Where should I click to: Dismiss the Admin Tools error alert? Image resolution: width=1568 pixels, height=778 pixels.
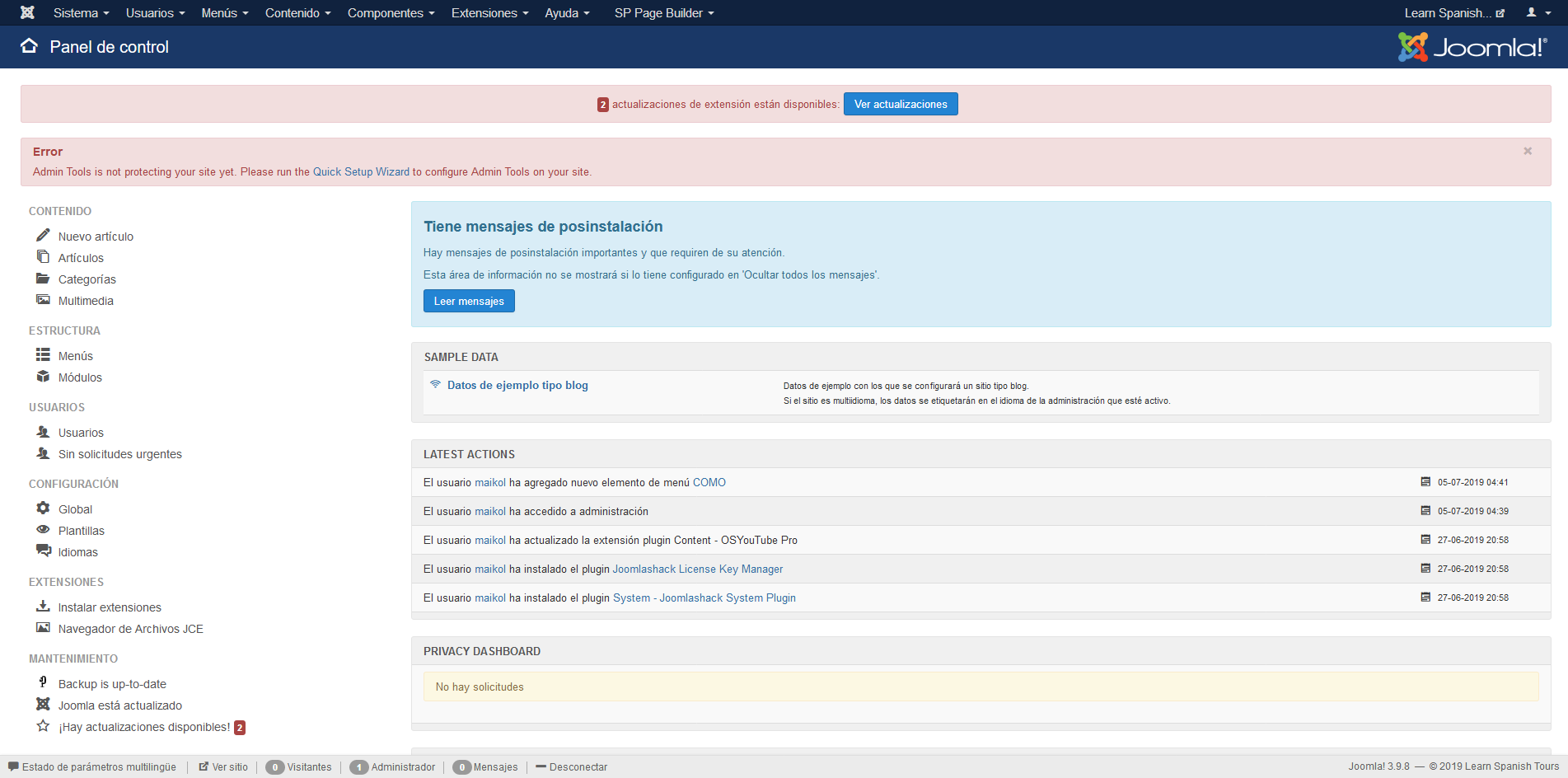(x=1527, y=152)
